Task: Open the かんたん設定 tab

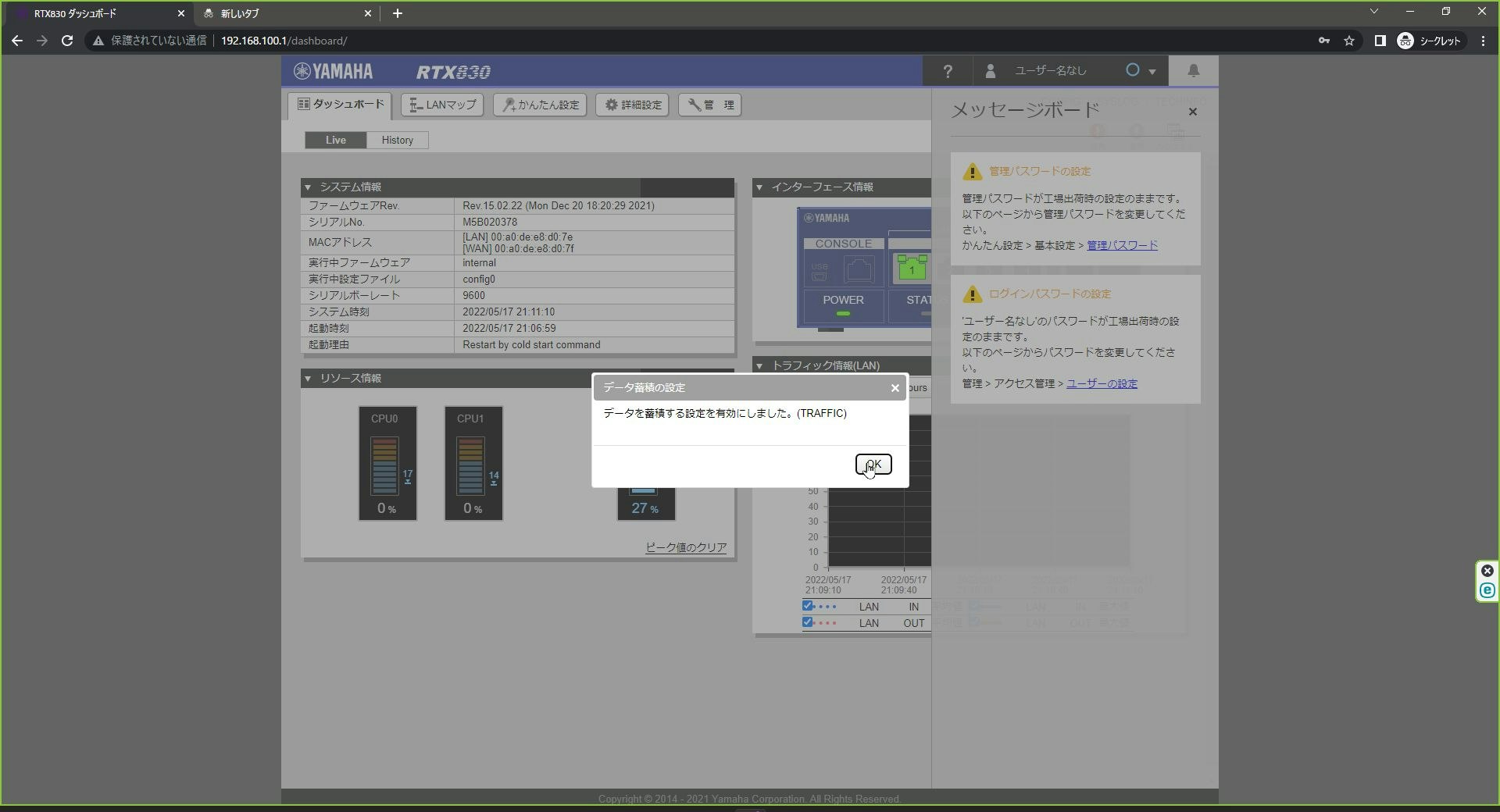Action: [x=541, y=105]
